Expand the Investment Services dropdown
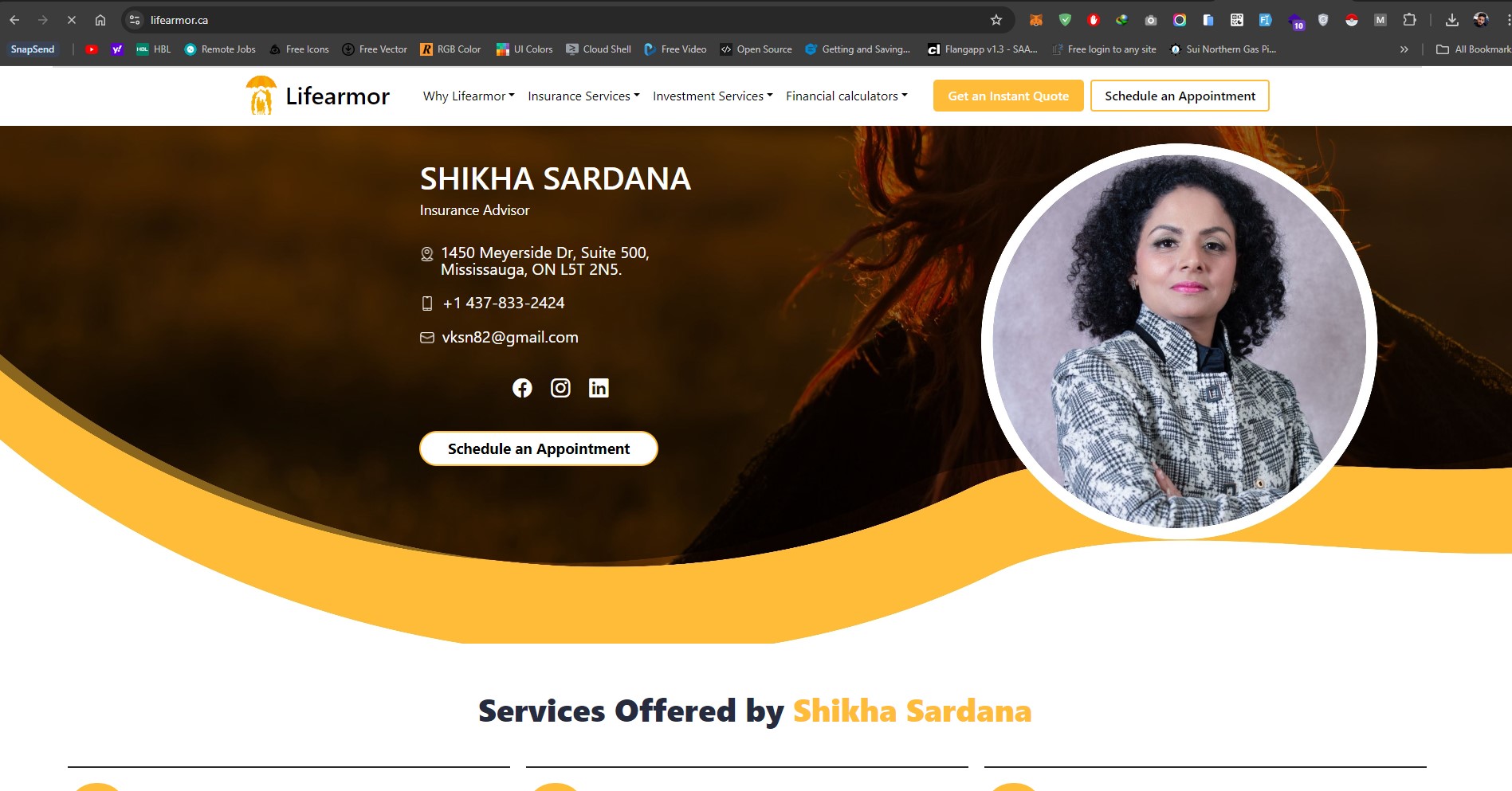This screenshot has height=791, width=1512. coord(713,96)
